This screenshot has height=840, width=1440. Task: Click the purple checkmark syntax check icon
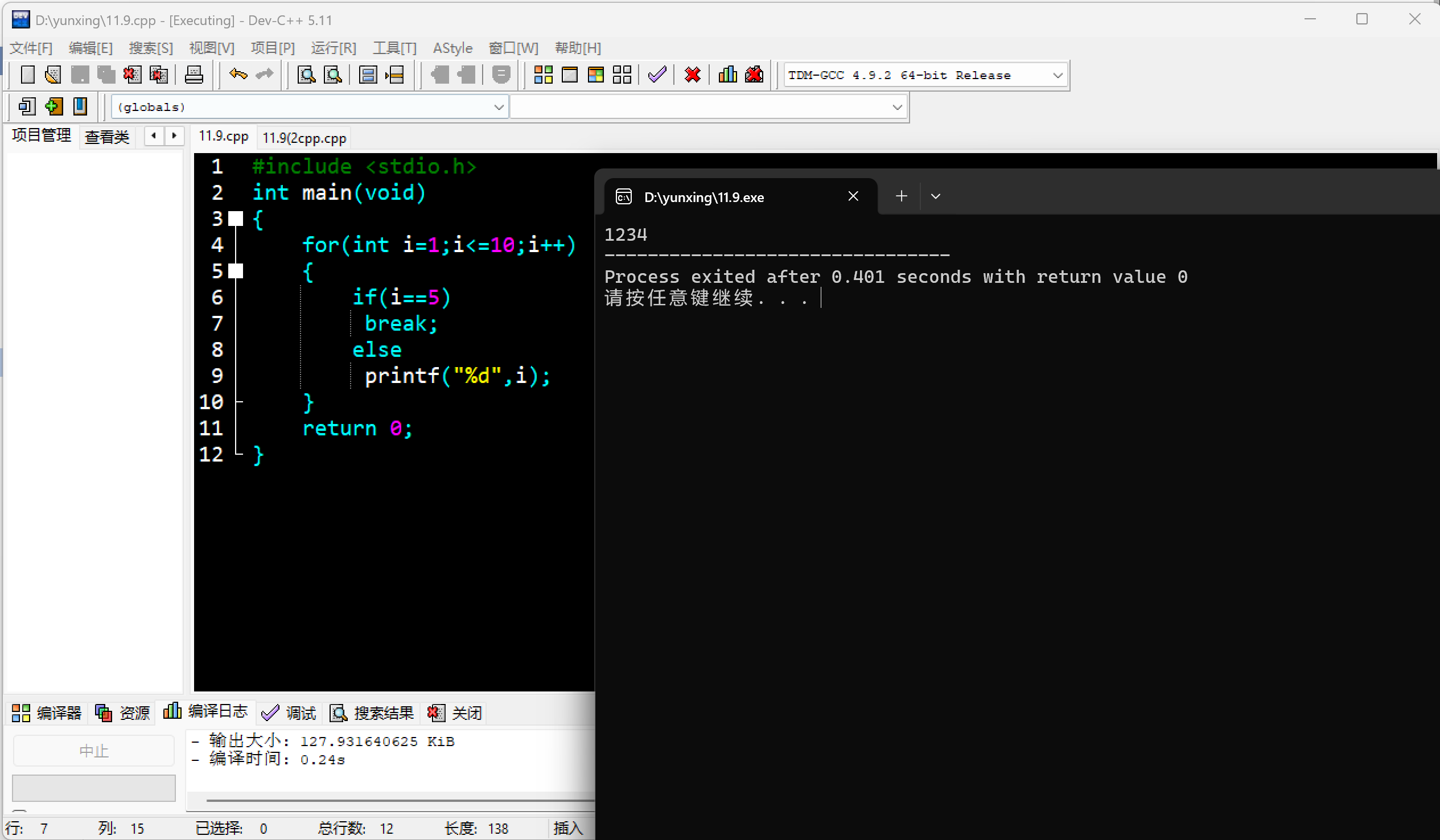657,75
